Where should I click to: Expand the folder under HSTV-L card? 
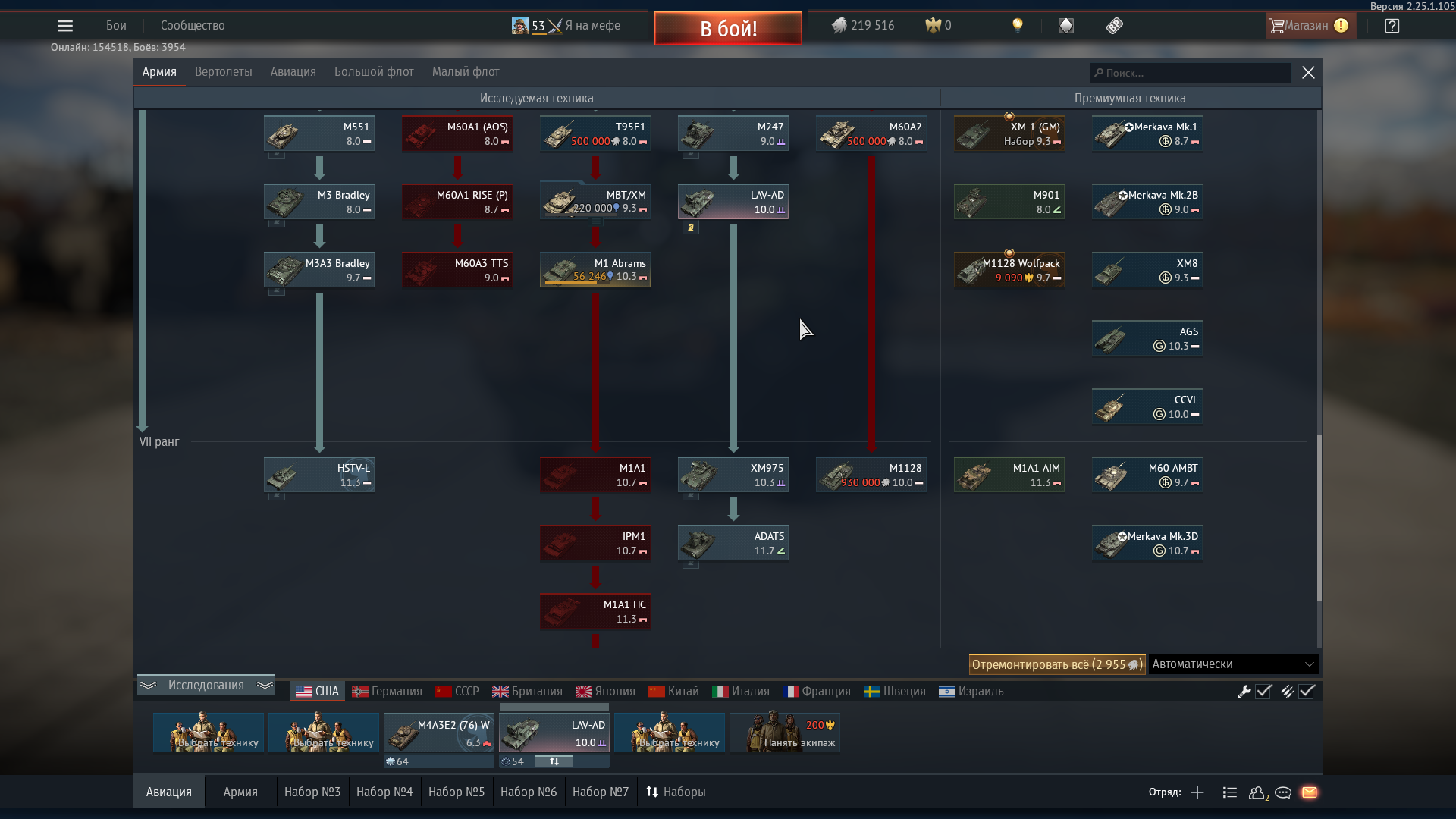(x=276, y=496)
